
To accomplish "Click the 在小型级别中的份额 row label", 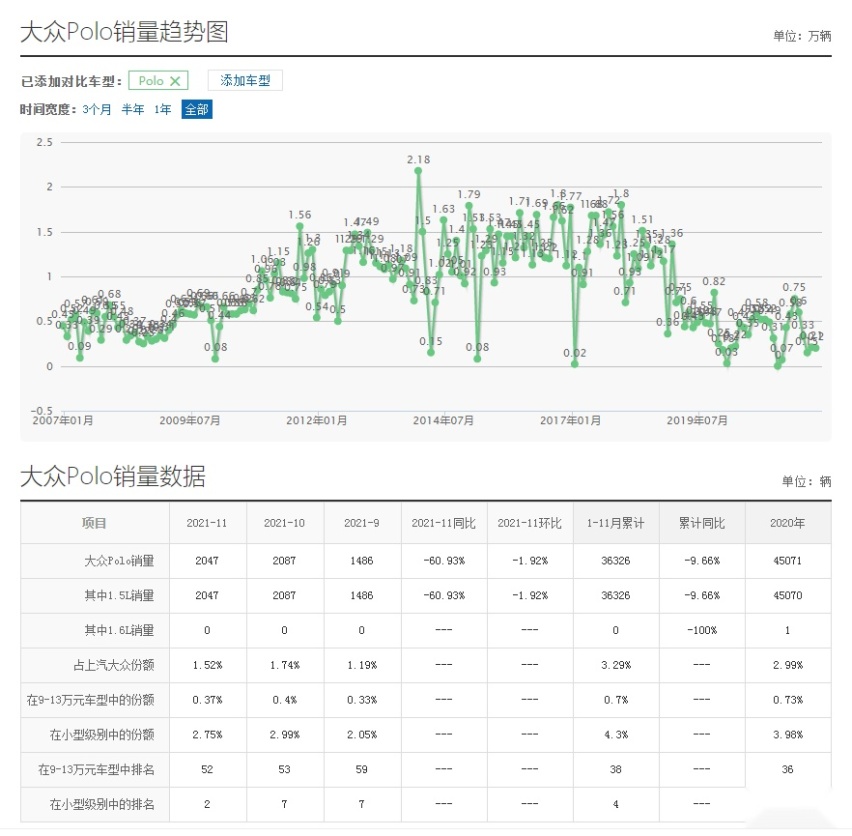I will point(102,734).
